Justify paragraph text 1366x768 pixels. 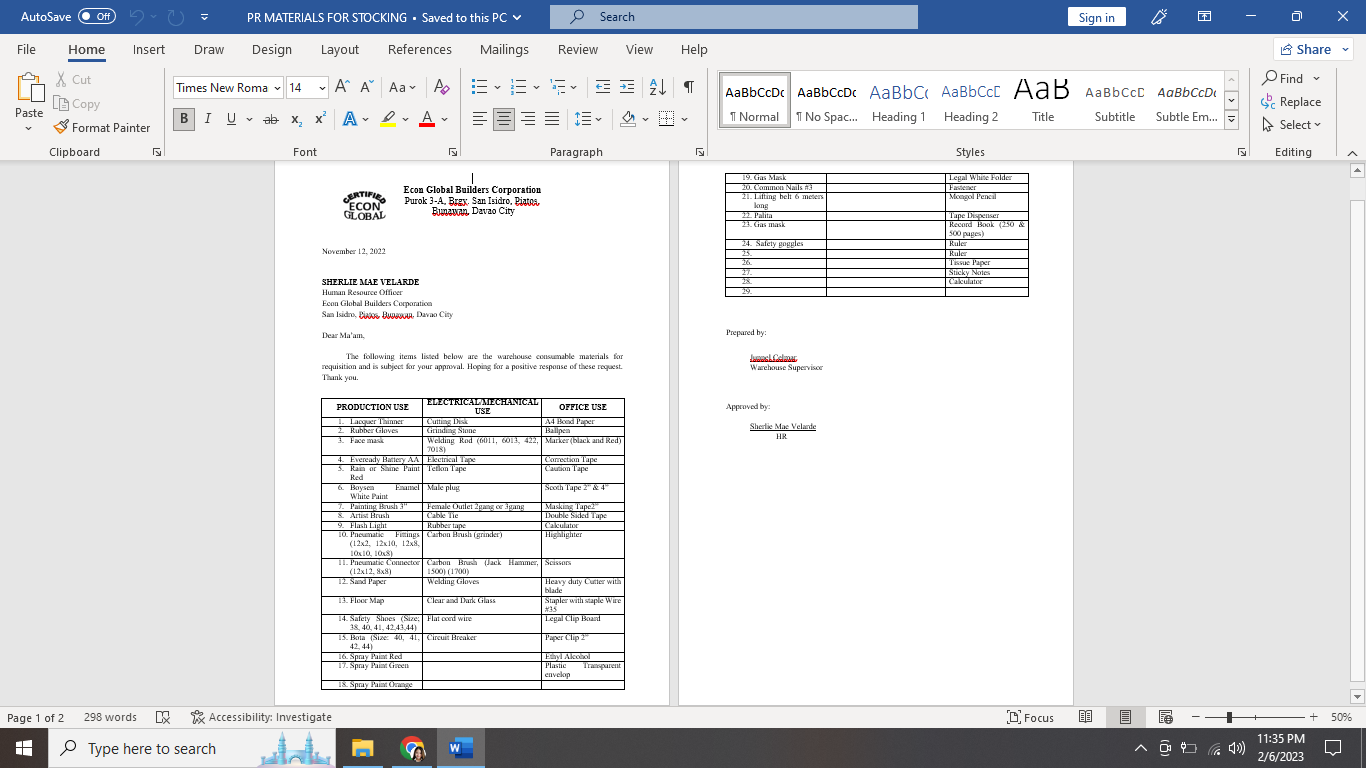[552, 119]
